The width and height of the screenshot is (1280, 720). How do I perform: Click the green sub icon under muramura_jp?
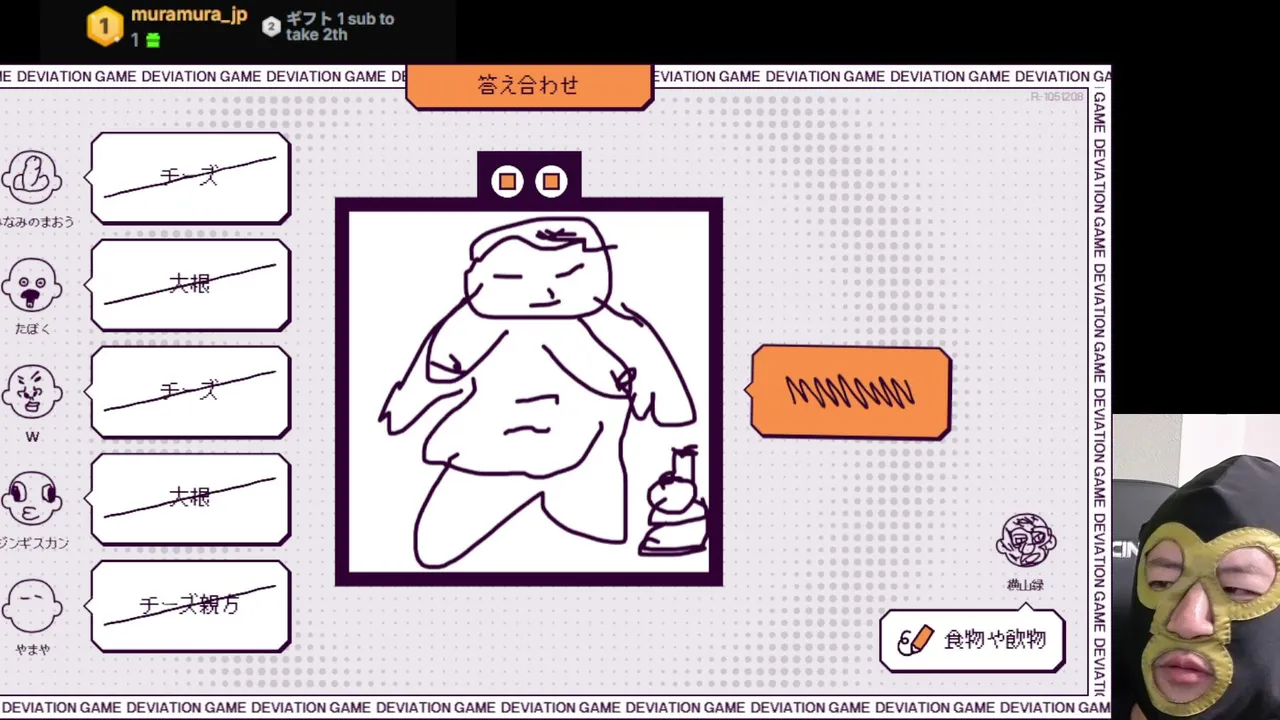click(x=152, y=40)
